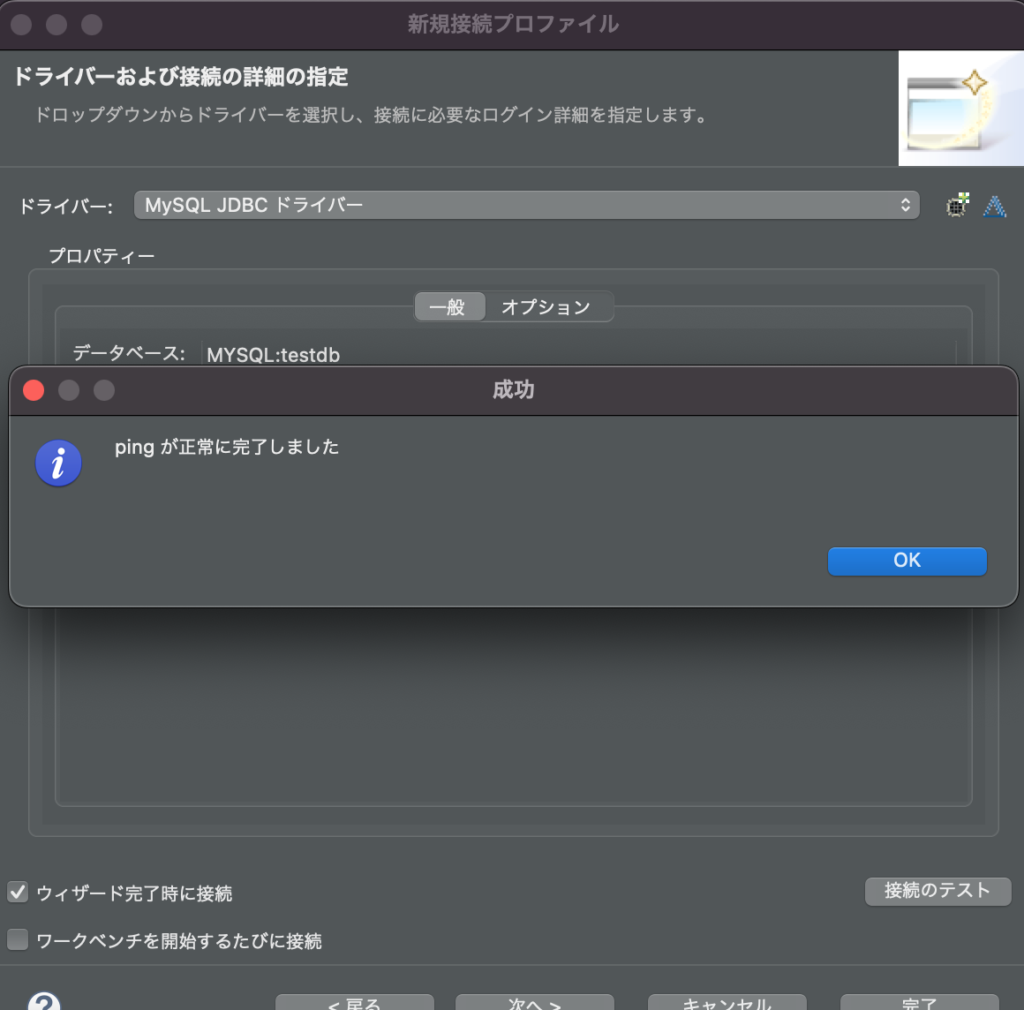
Task: Click the wizard banner image
Action: pyautogui.click(x=961, y=108)
